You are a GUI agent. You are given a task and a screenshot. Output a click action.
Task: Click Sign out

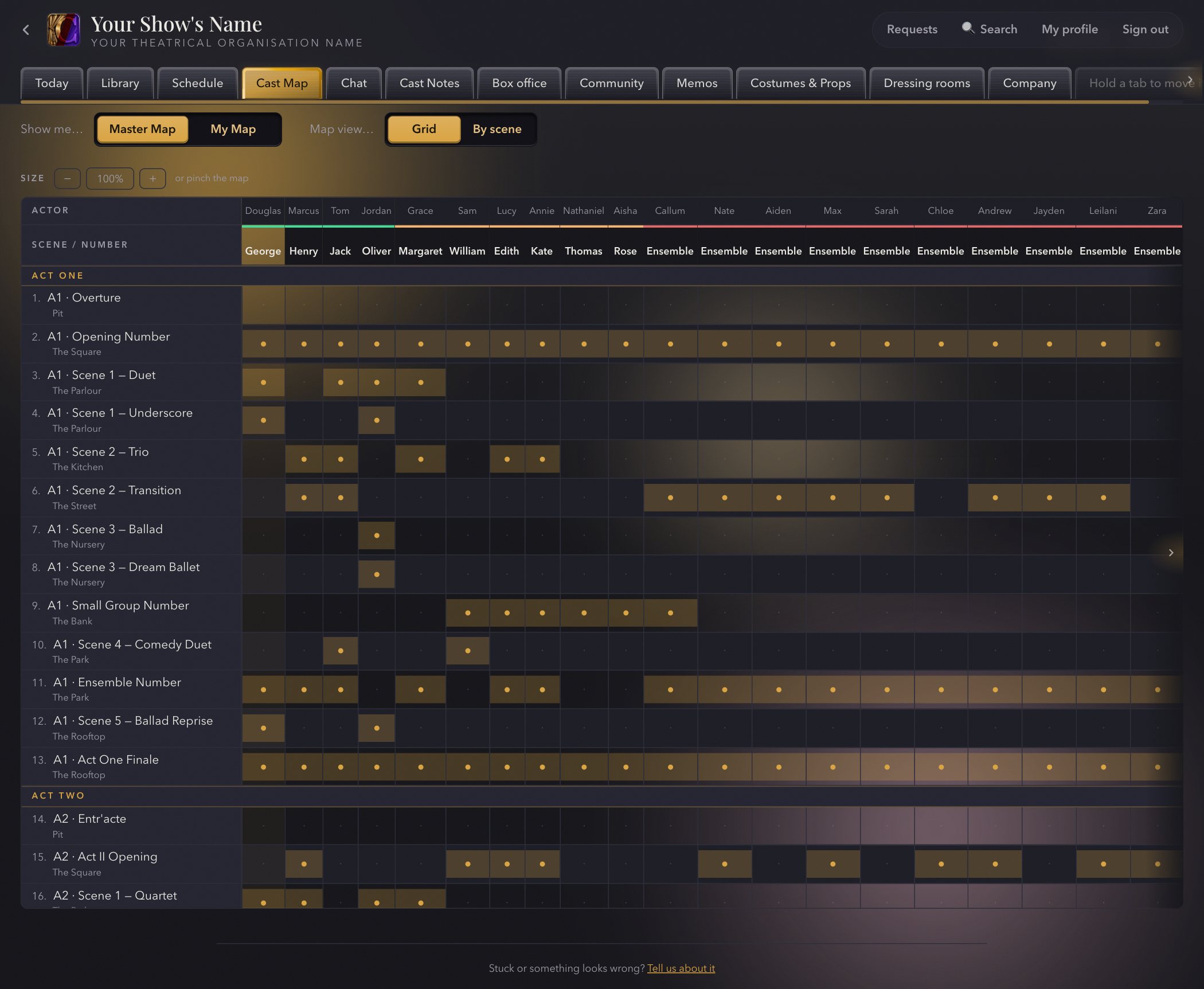pyautogui.click(x=1145, y=29)
